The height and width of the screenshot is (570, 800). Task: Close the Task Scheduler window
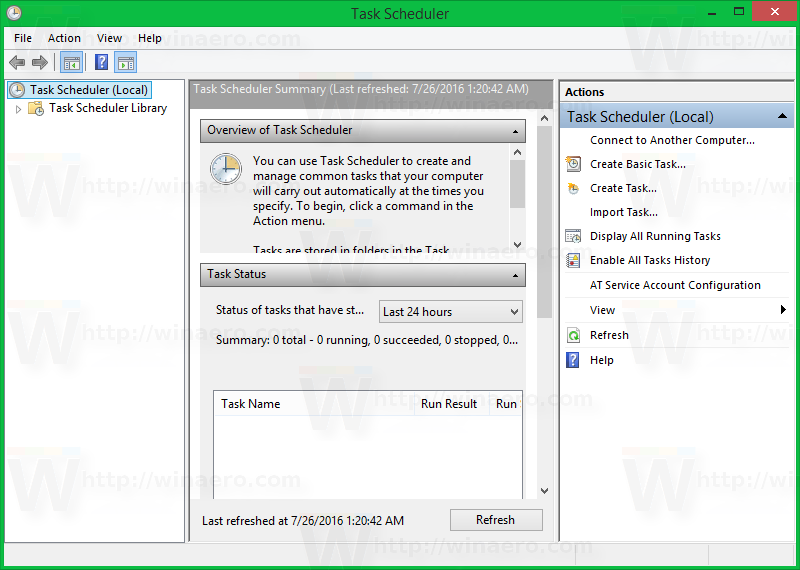pyautogui.click(x=774, y=11)
